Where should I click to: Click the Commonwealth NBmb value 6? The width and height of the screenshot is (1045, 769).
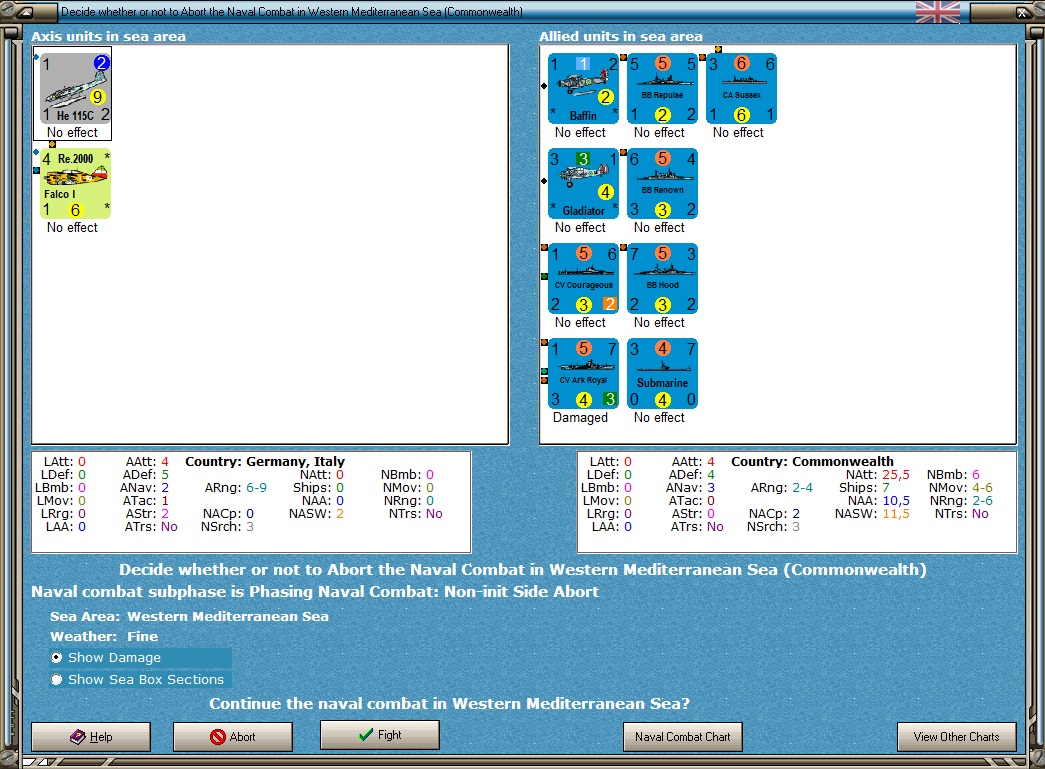click(x=976, y=474)
